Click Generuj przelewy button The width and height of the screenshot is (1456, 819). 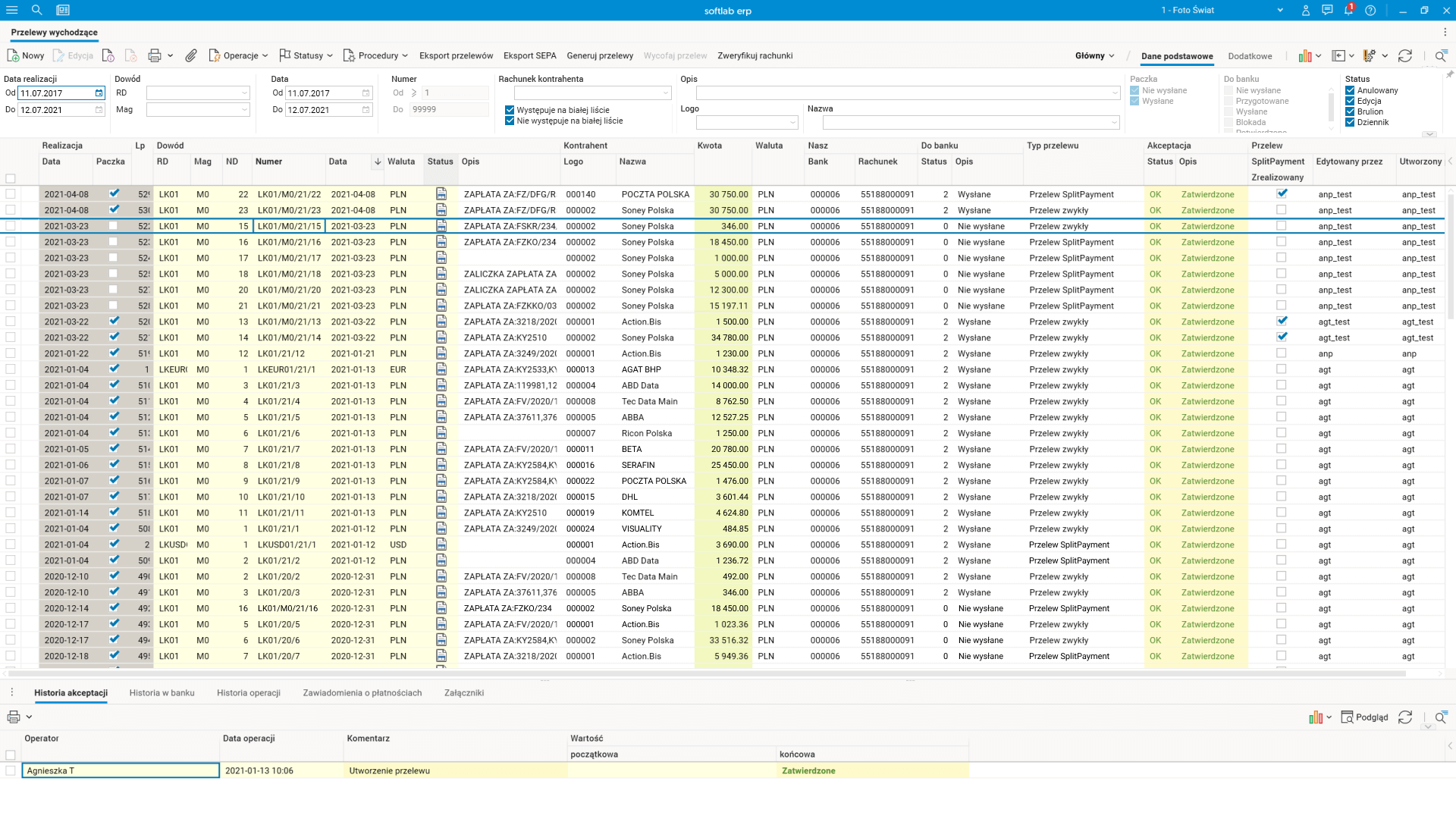600,55
